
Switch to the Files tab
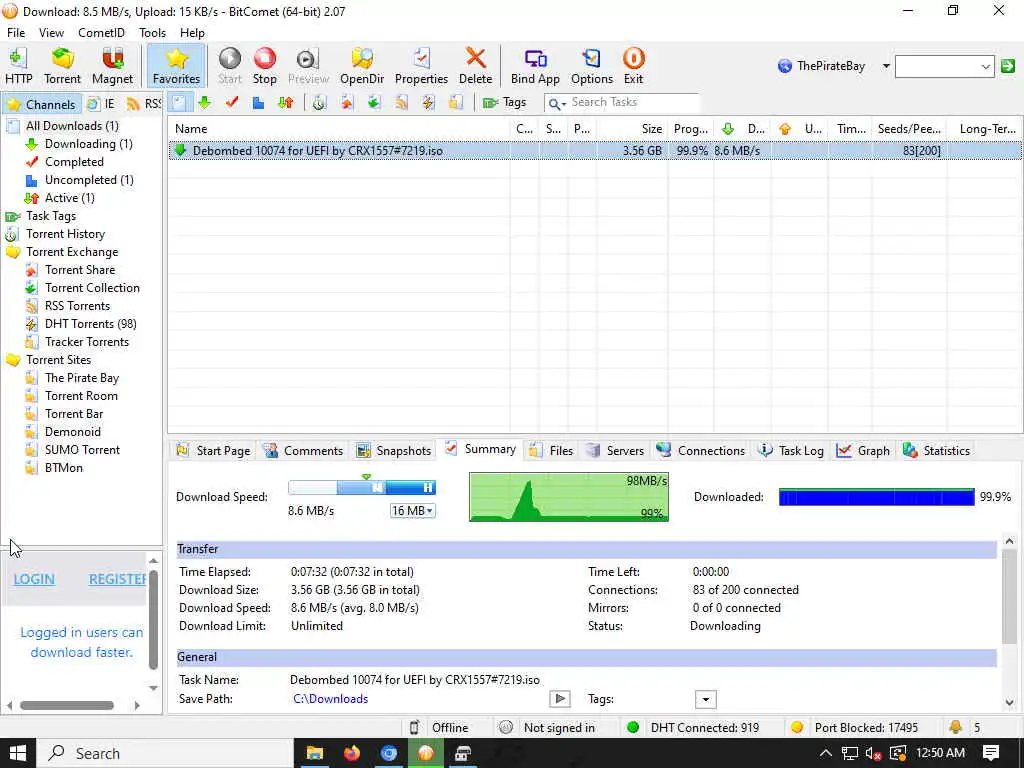pyautogui.click(x=551, y=451)
